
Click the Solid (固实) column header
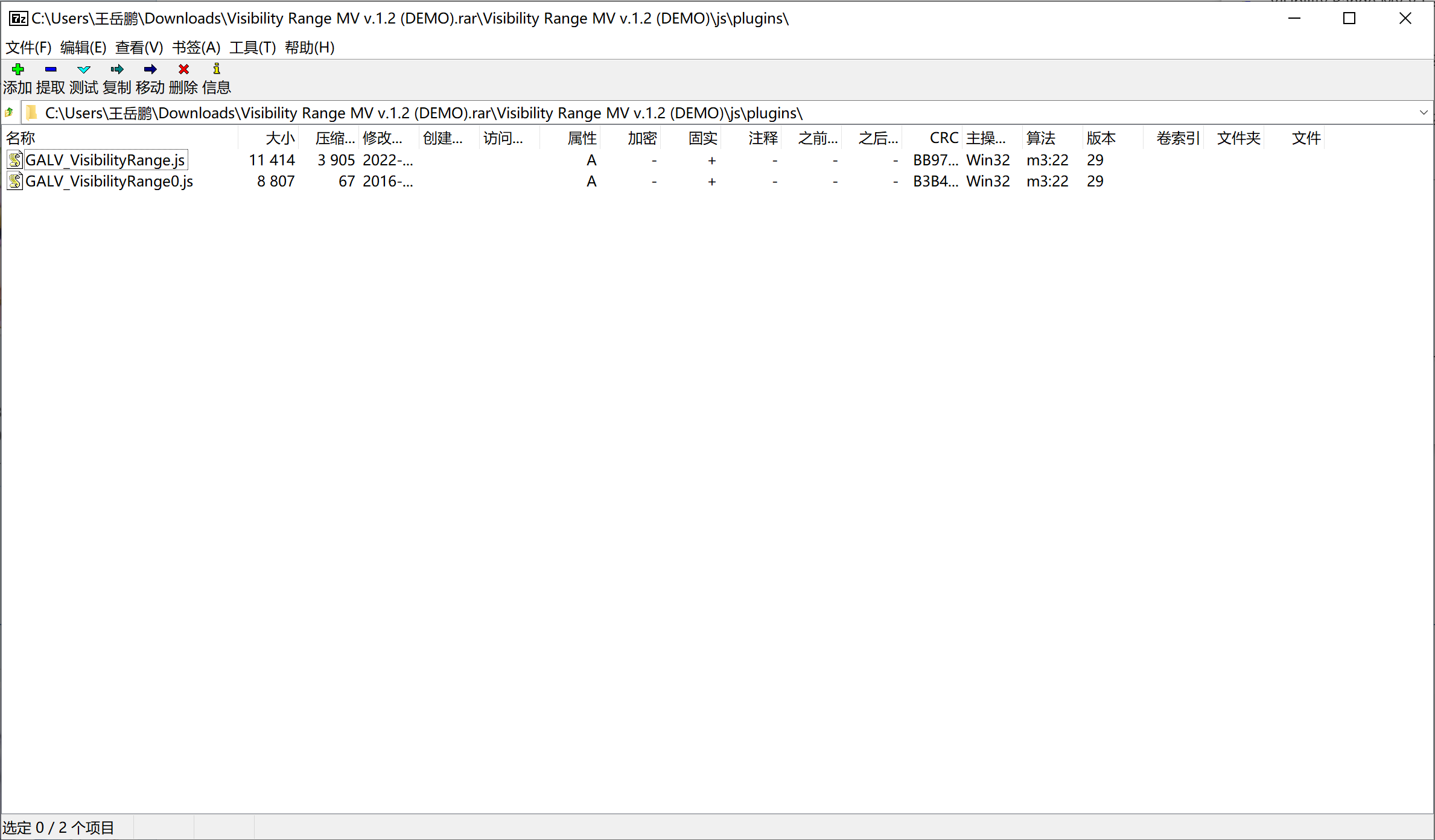coord(691,138)
